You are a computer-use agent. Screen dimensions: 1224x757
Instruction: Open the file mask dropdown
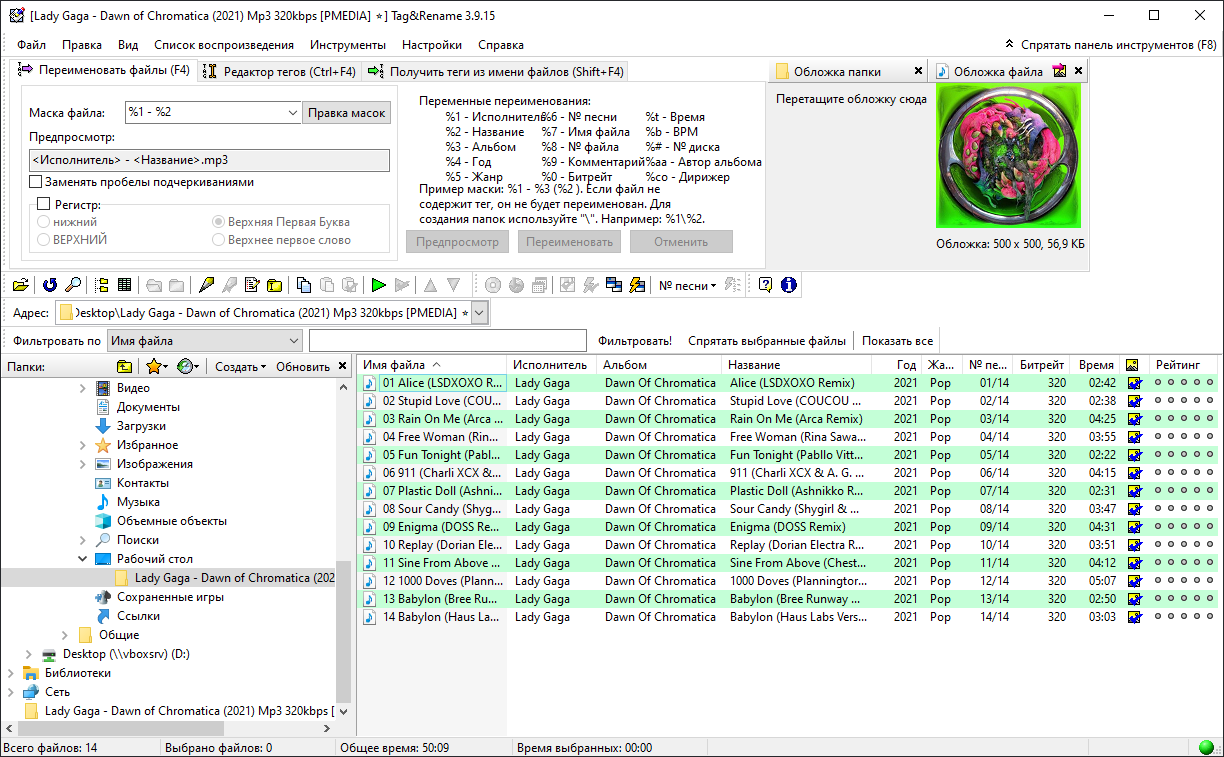[x=292, y=112]
